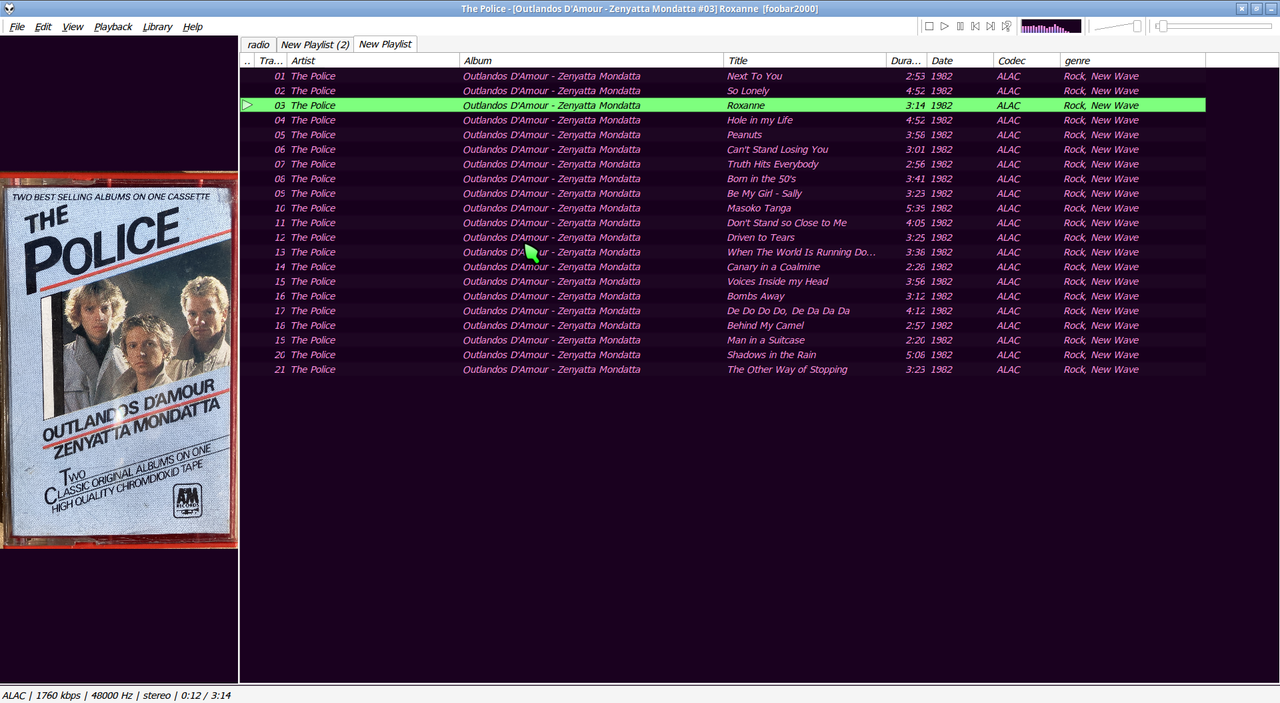Stop playback with the Stop button
Viewport: 1280px width, 703px height.
click(929, 26)
